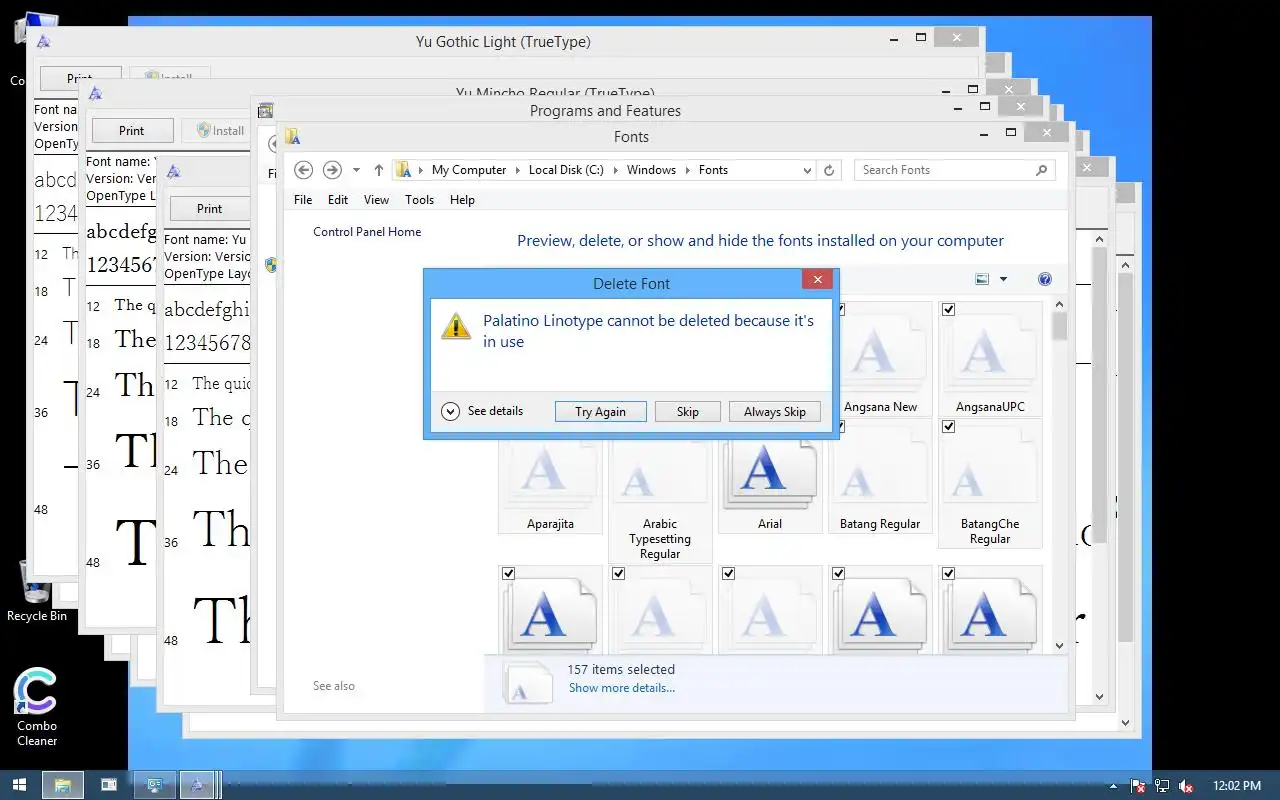Click Try Again in Delete Font dialog
The height and width of the screenshot is (800, 1280).
point(600,411)
